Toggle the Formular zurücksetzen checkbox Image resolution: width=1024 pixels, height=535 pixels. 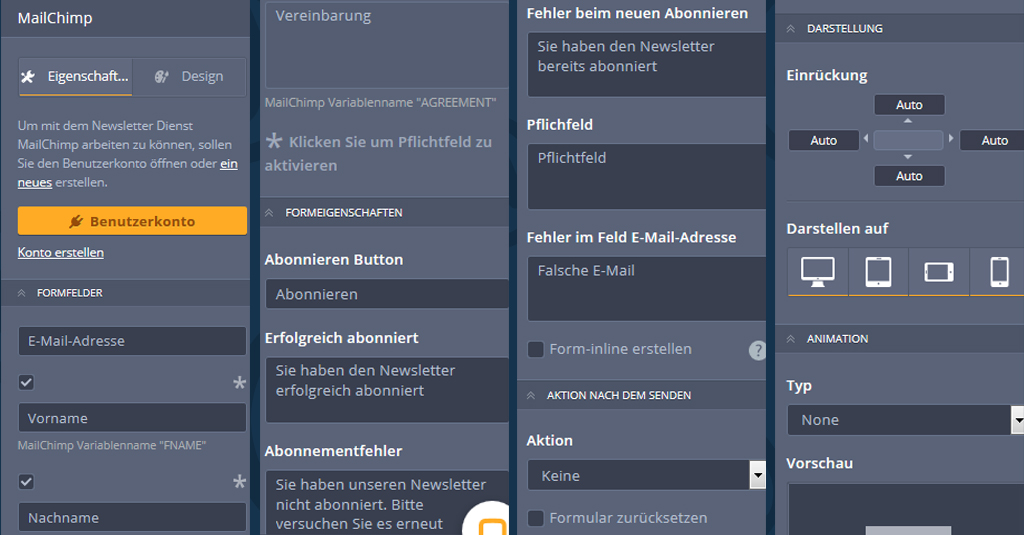536,518
